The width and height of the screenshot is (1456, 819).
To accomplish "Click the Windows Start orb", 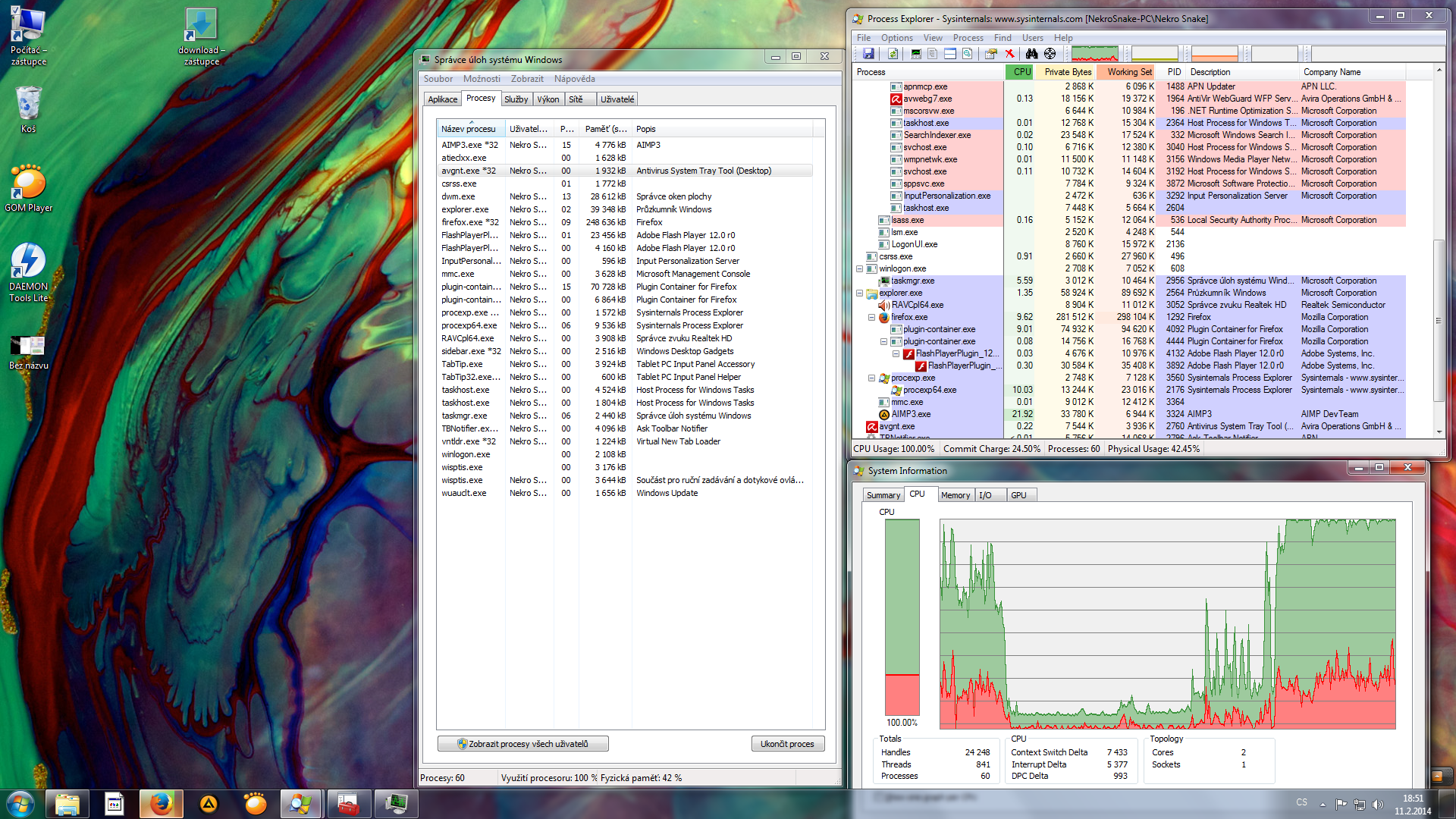I will click(20, 804).
